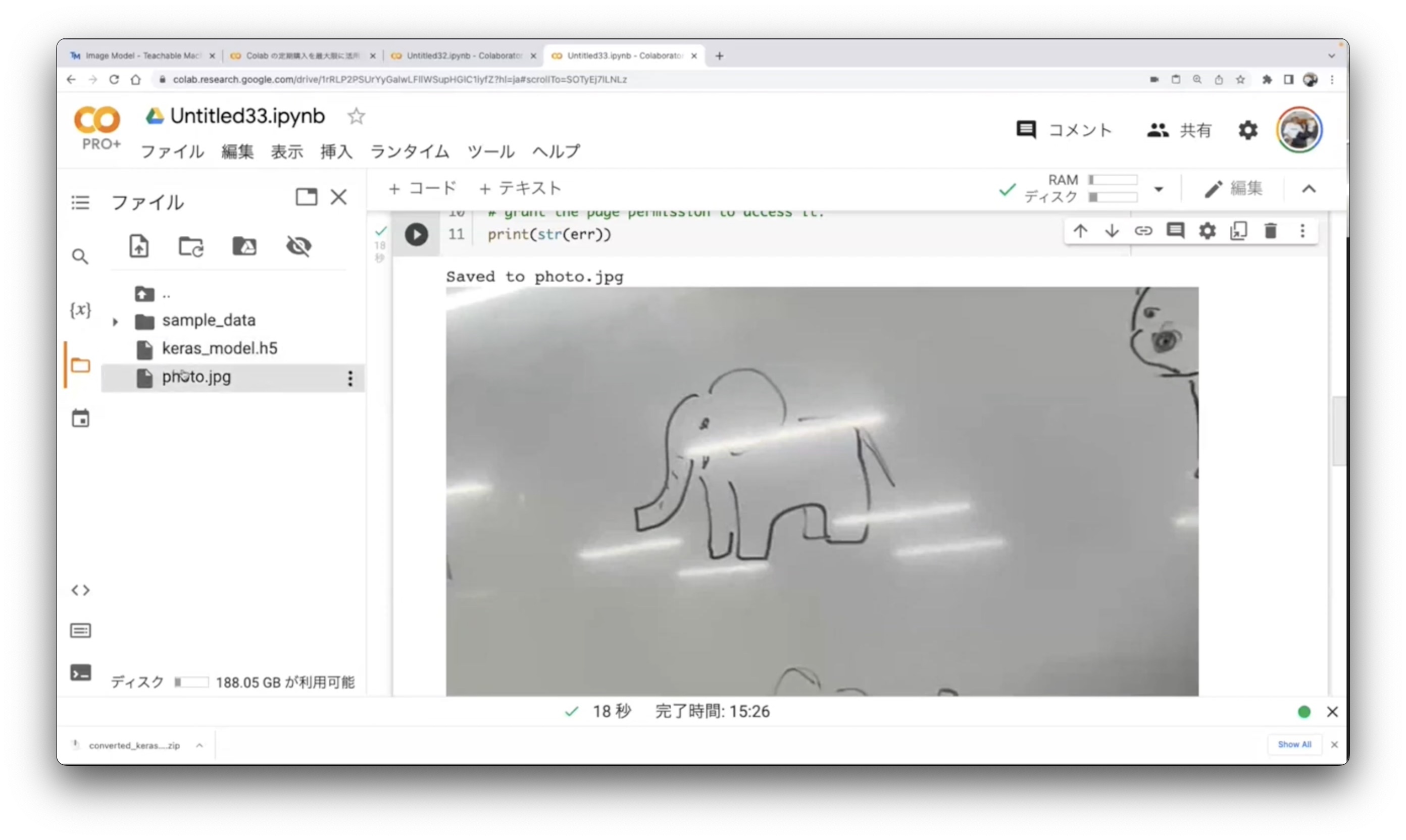Open the terminal icon in sidebar
1406x840 pixels.
tap(80, 673)
